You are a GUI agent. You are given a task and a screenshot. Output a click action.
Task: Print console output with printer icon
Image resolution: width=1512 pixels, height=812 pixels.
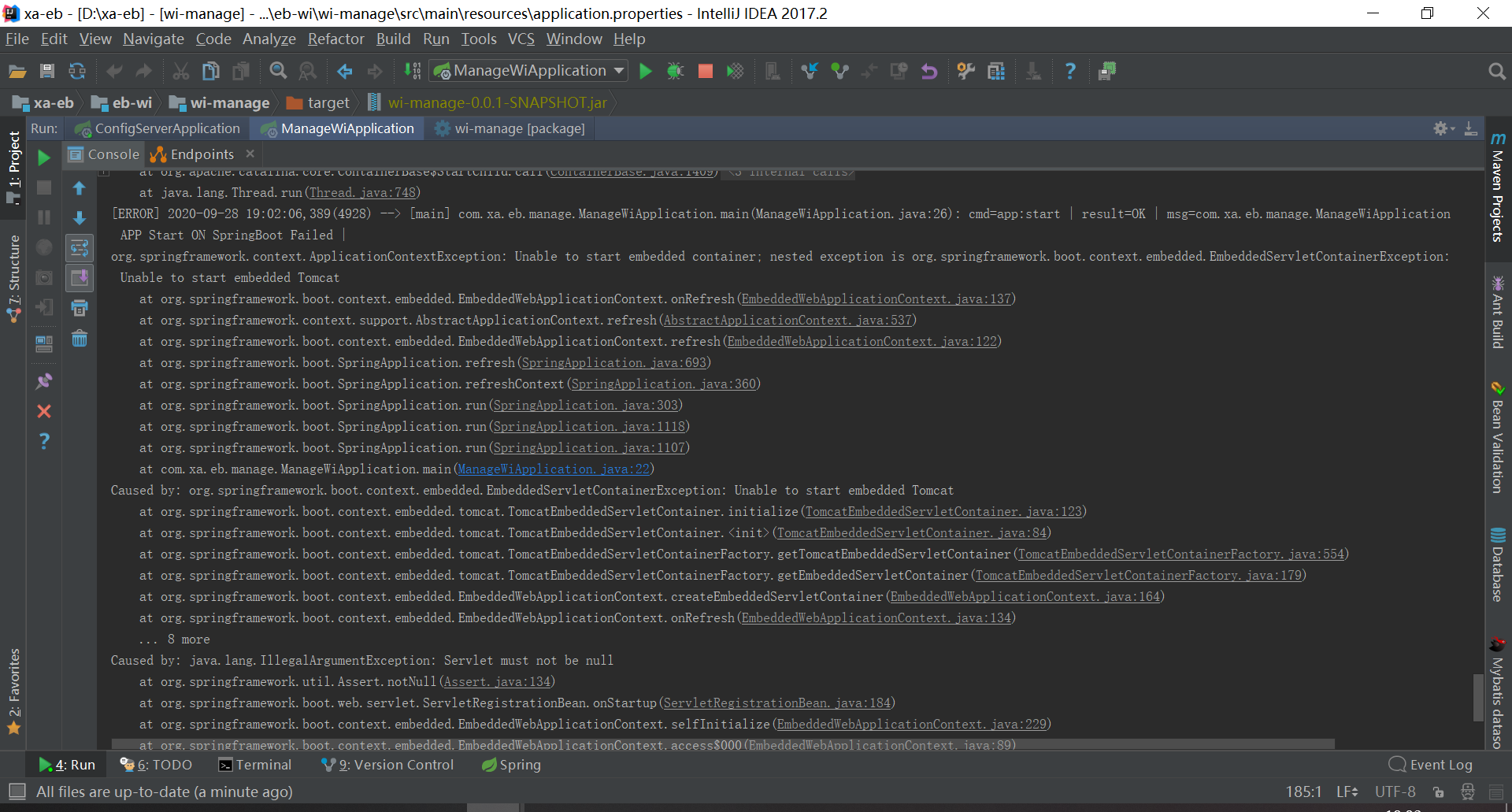(x=79, y=308)
